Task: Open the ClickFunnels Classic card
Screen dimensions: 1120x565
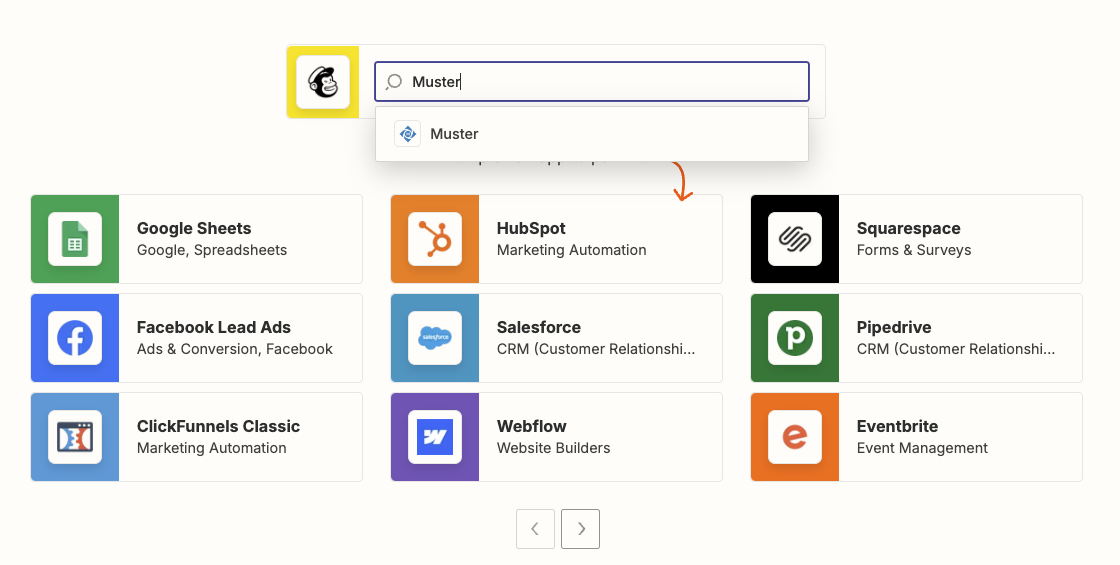Action: pyautogui.click(x=196, y=437)
